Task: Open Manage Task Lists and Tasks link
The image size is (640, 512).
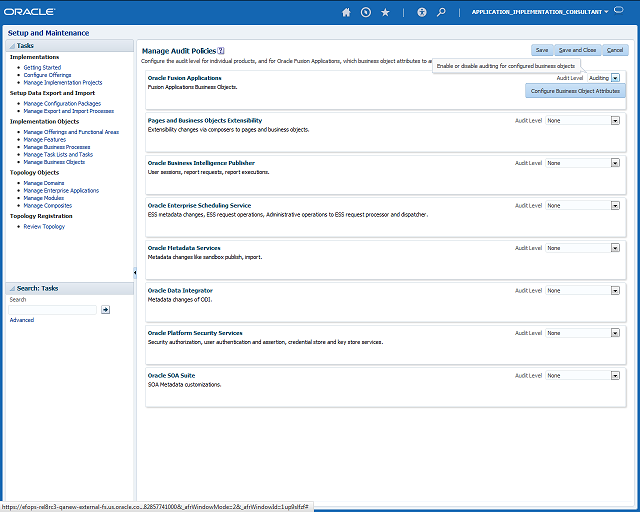Action: pos(58,154)
